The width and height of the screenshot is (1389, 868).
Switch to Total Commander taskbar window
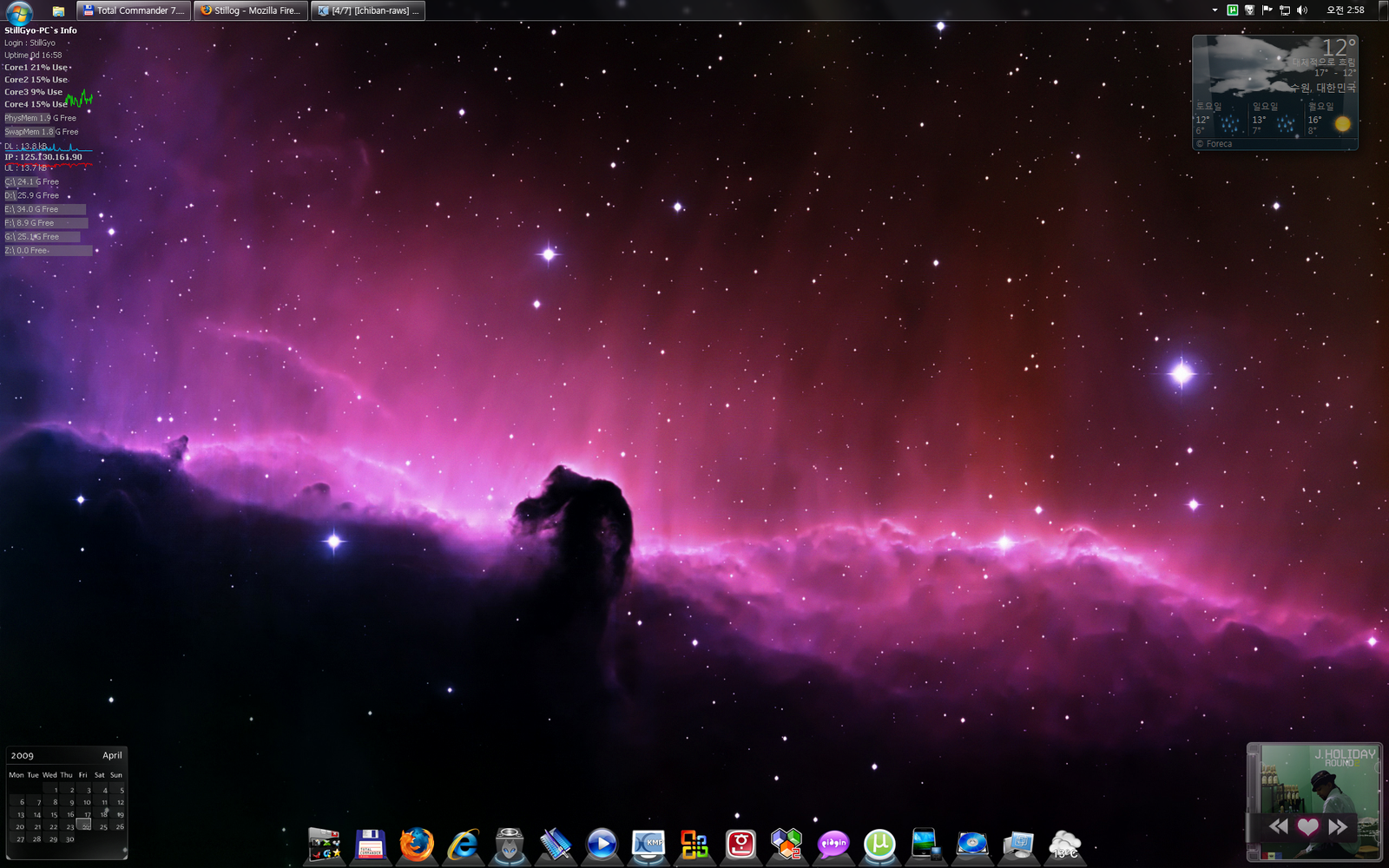click(x=134, y=10)
